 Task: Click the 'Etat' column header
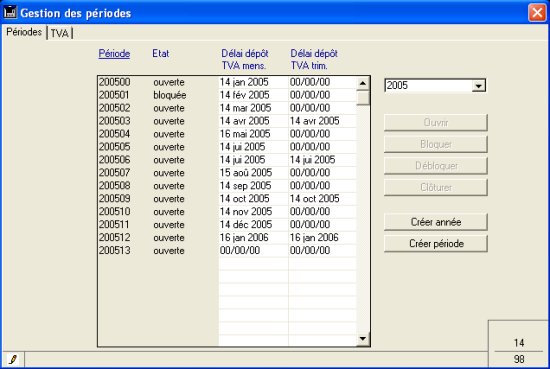click(x=161, y=54)
